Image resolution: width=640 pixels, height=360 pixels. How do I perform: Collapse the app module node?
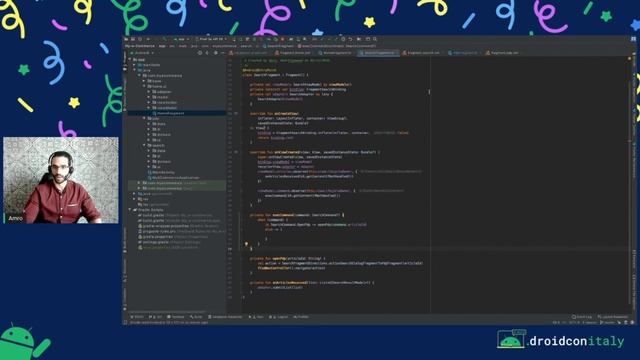tap(131, 60)
